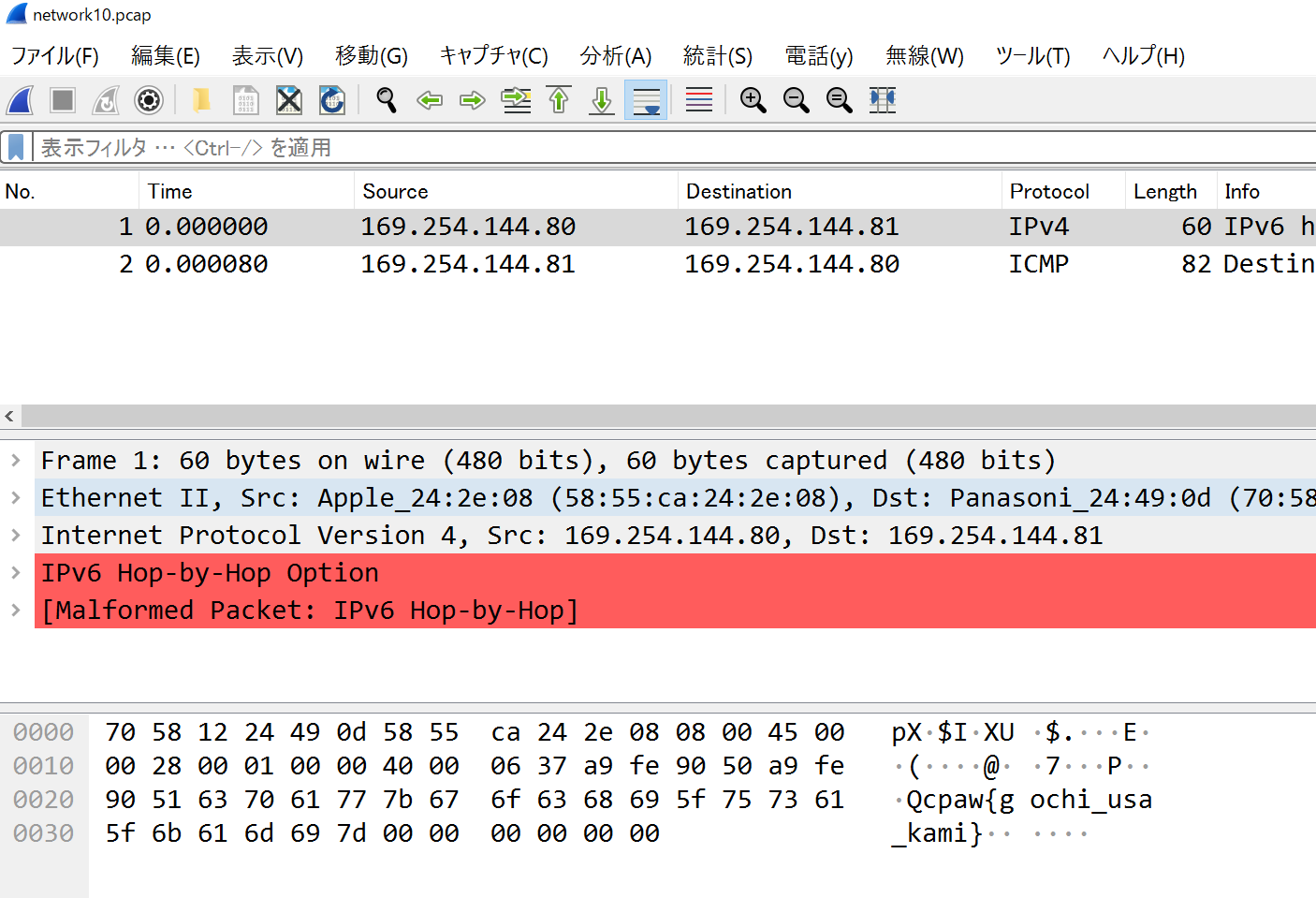The height and width of the screenshot is (898, 1316).
Task: Sort the packet list by Time column
Action: pyautogui.click(x=248, y=191)
